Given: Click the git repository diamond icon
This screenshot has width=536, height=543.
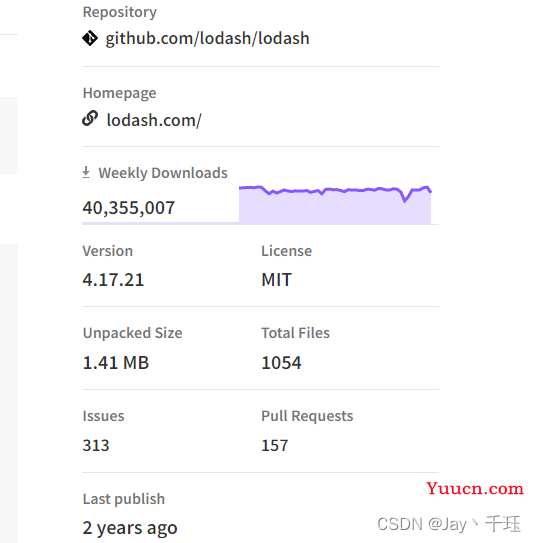Looking at the screenshot, I should pos(90,38).
